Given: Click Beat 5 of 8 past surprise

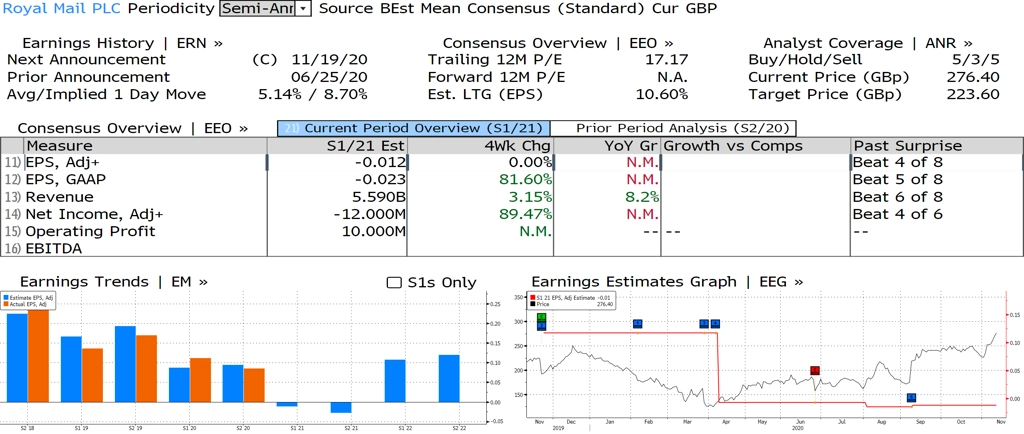Looking at the screenshot, I should [x=898, y=179].
